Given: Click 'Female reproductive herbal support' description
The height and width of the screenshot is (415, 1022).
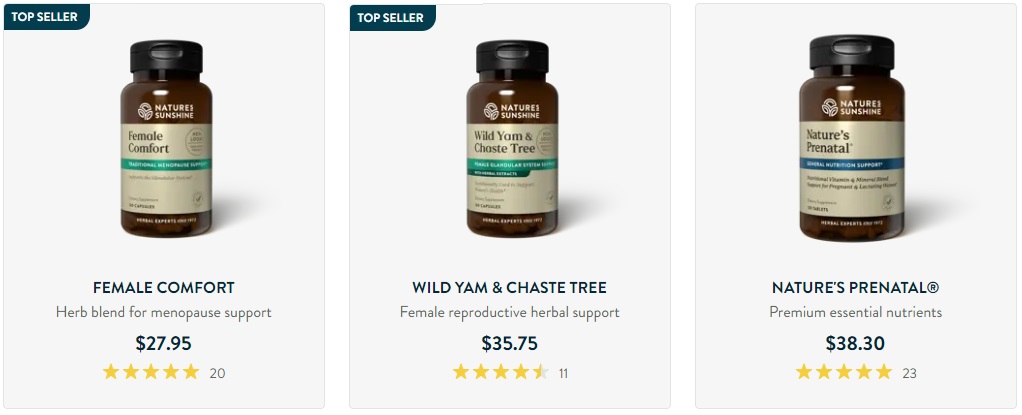Looking at the screenshot, I should coord(510,312).
